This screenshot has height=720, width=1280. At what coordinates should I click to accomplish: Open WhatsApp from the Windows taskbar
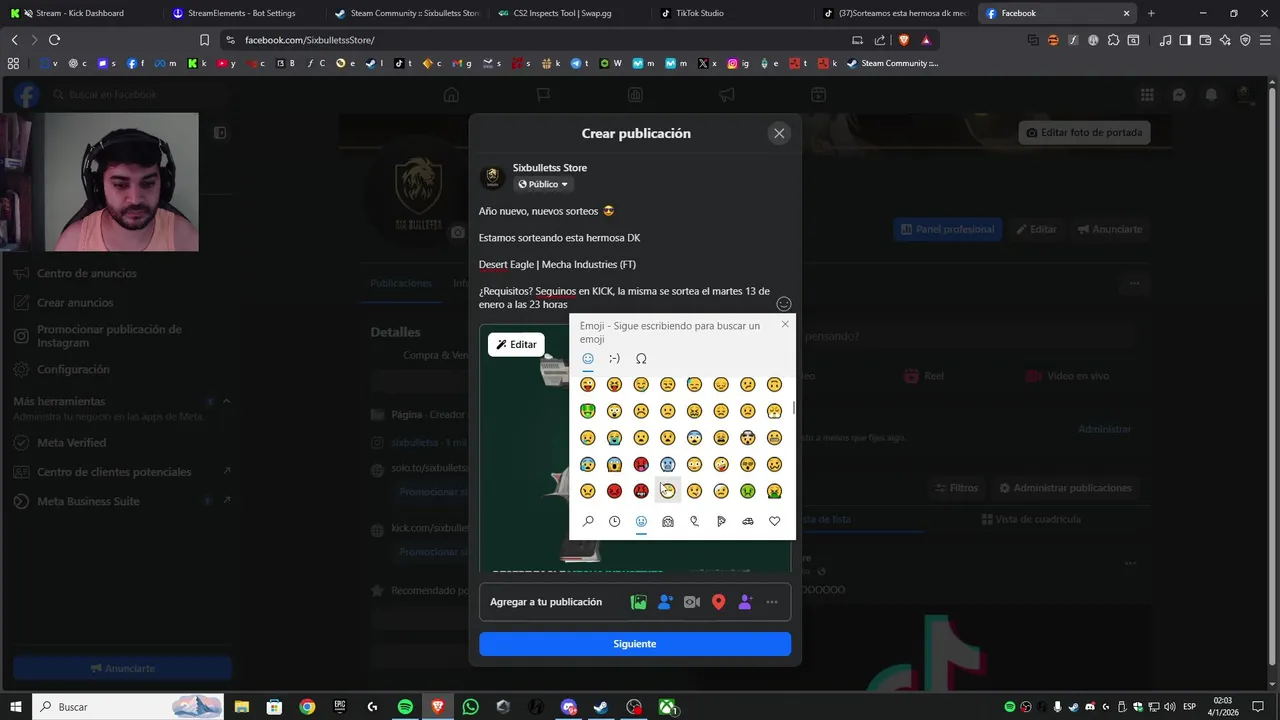[x=470, y=707]
